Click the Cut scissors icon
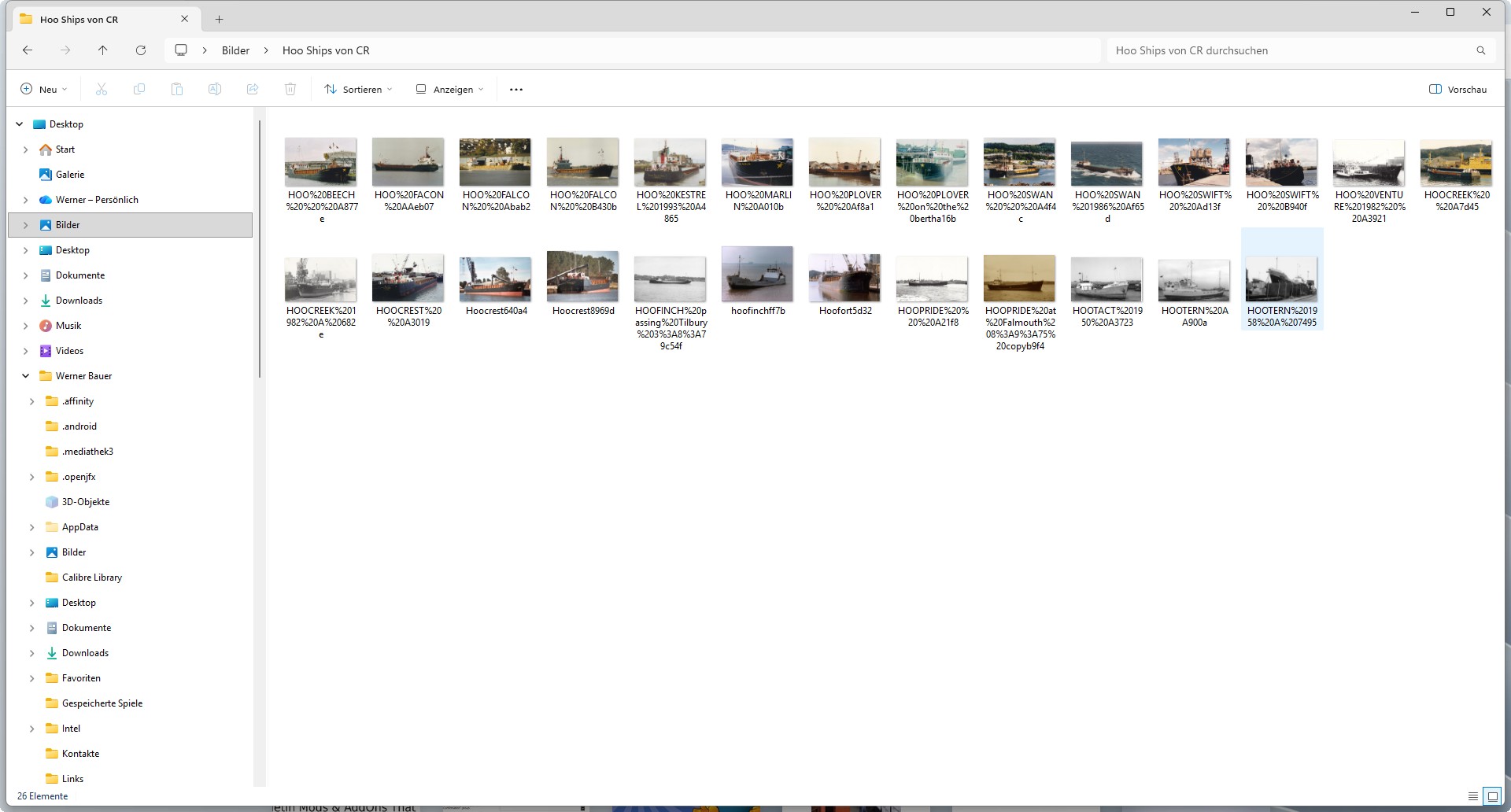The height and width of the screenshot is (812, 1511). click(x=102, y=90)
